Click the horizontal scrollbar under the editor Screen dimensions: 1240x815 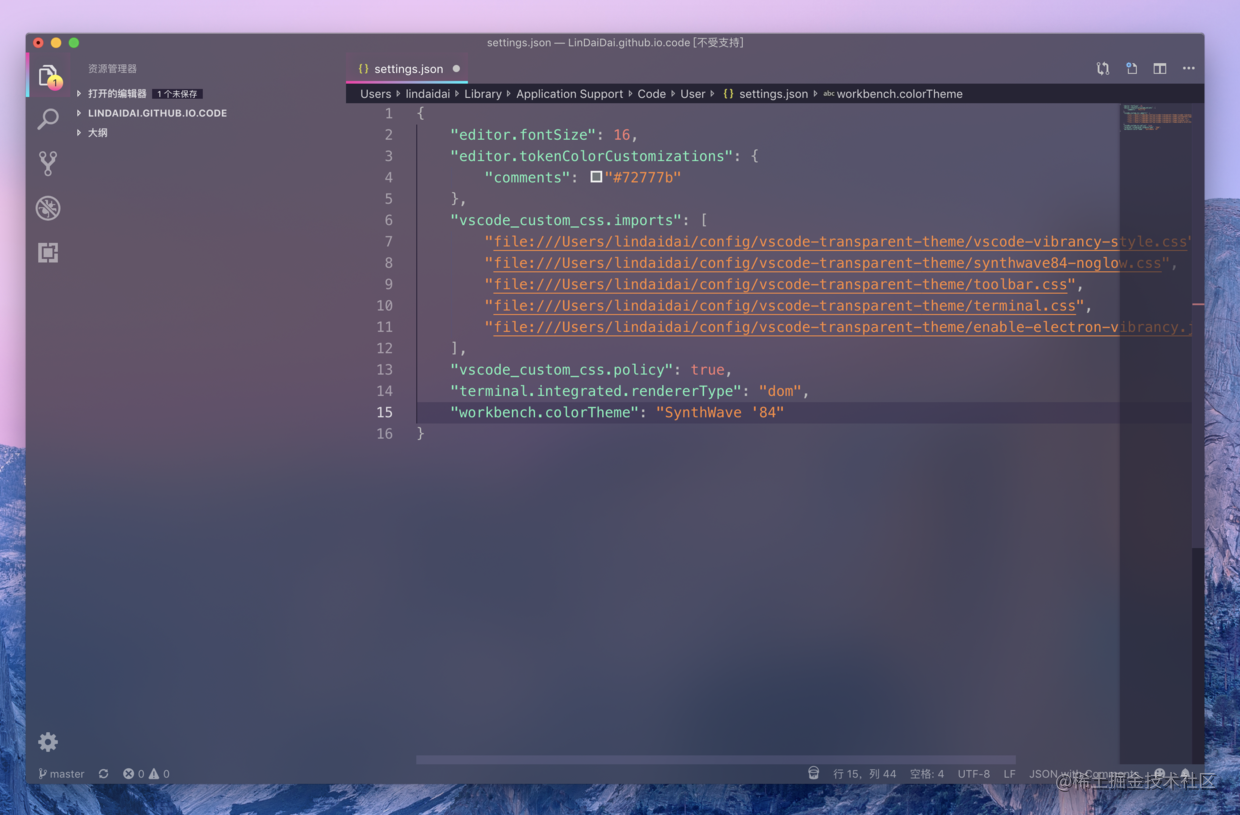coord(716,760)
